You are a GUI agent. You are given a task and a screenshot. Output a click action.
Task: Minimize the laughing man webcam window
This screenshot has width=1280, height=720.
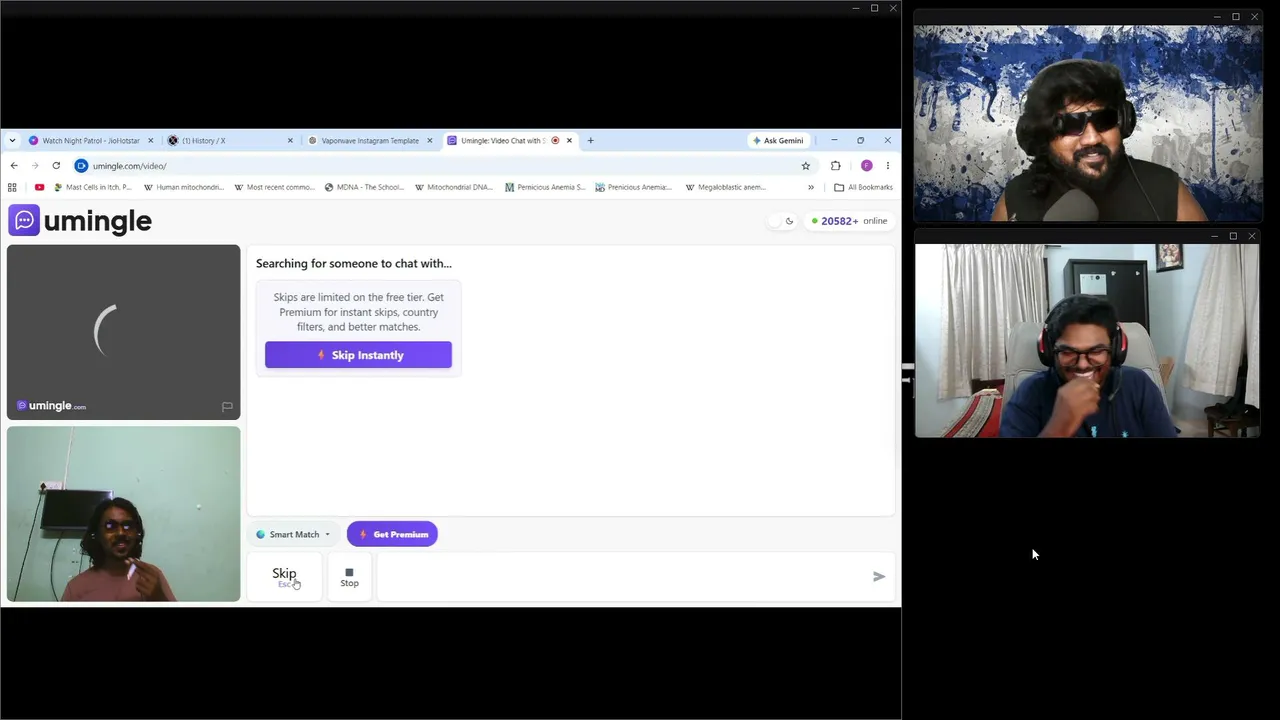pos(1214,236)
